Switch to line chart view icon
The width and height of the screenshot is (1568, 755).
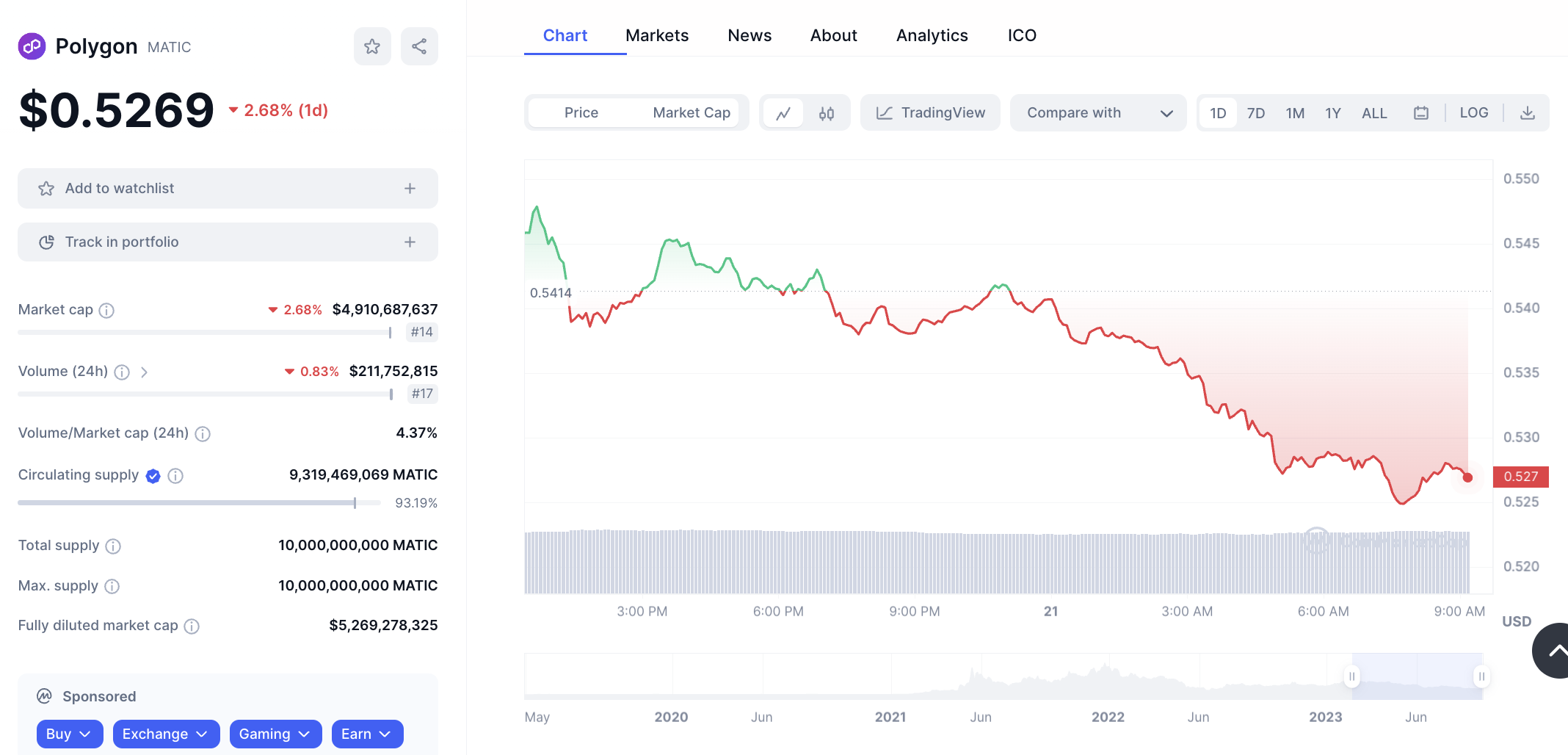coord(783,113)
